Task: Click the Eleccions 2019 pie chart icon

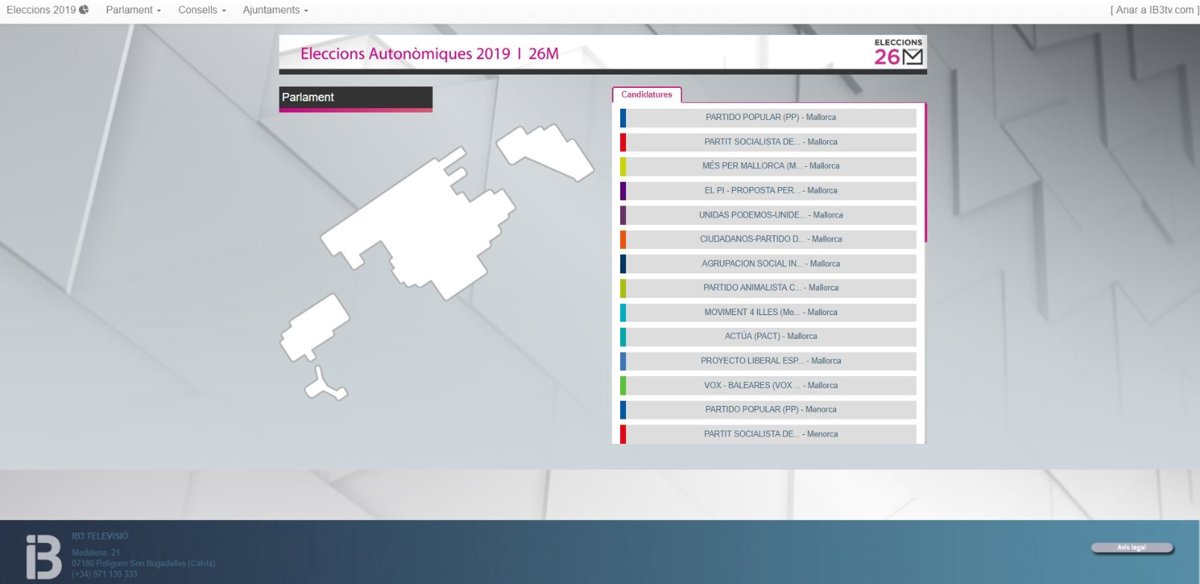Action: point(84,10)
